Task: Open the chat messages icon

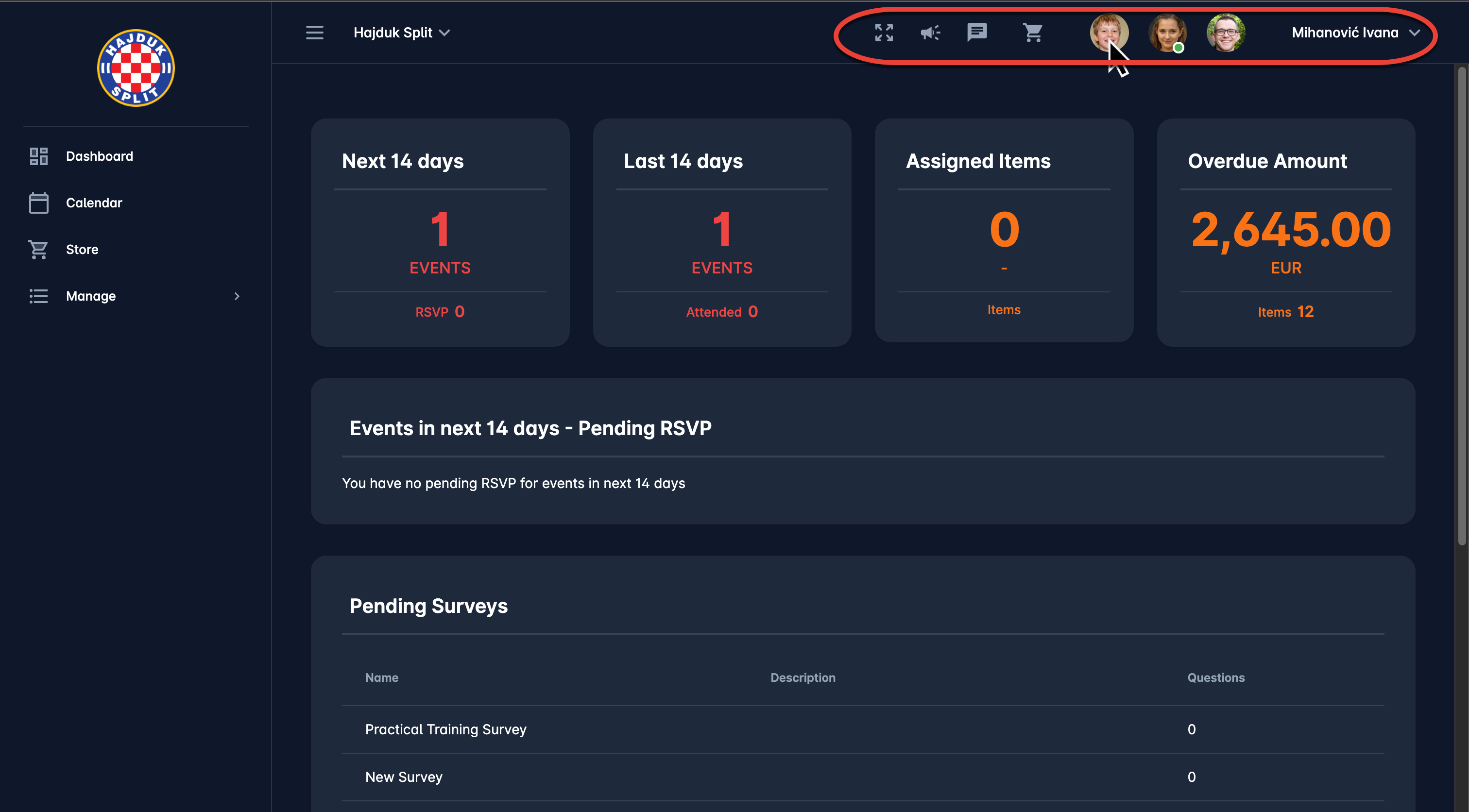Action: tap(976, 33)
